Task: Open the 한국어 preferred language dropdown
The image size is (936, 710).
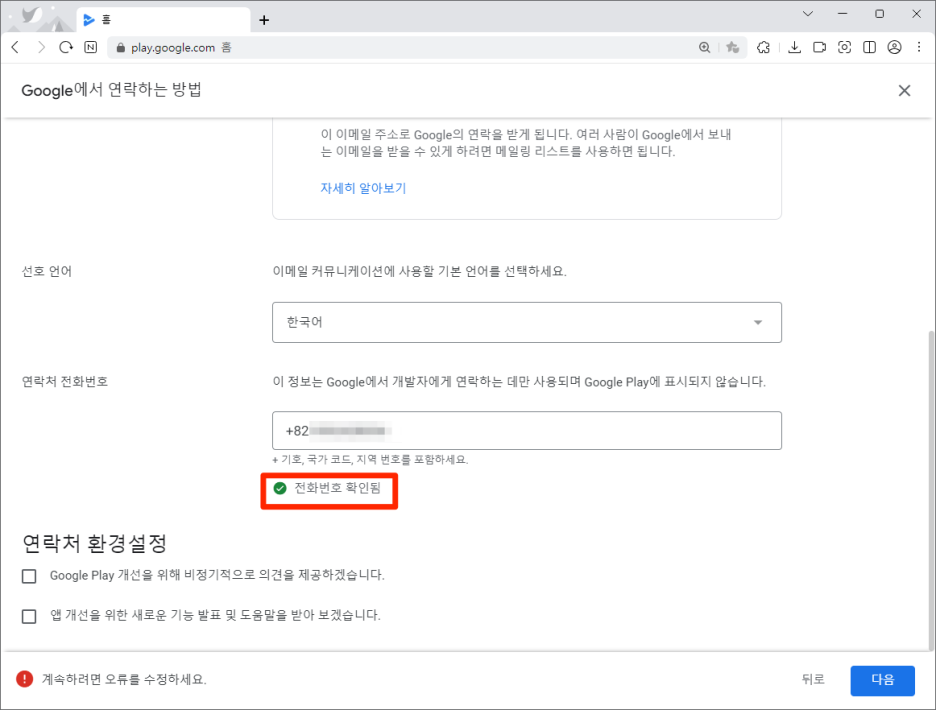Action: tap(526, 322)
